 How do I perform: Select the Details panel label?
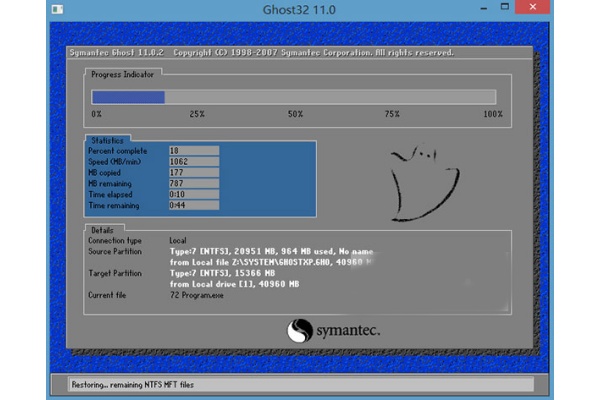pyautogui.click(x=102, y=230)
